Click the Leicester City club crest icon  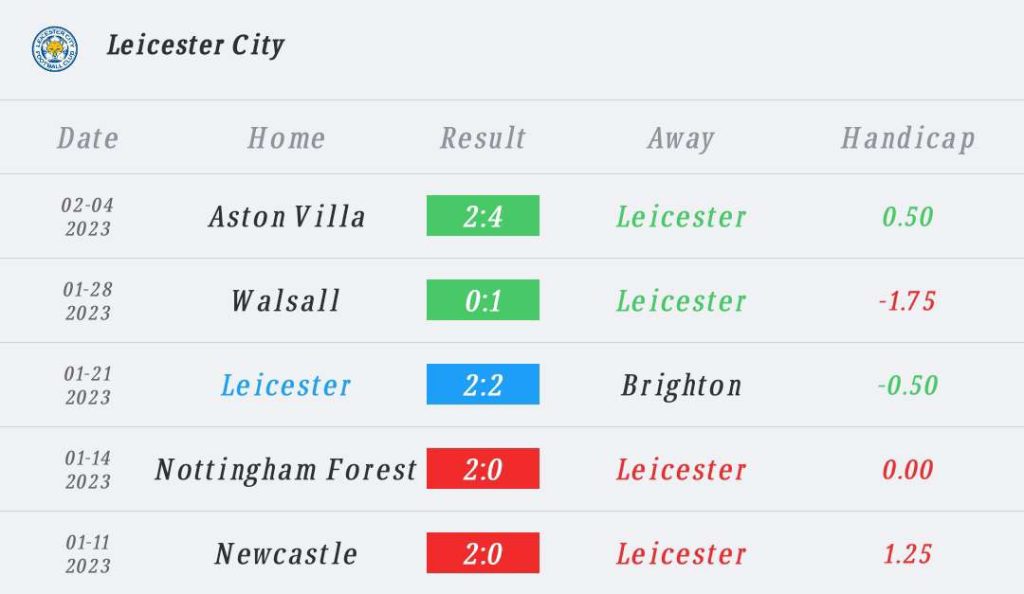click(x=55, y=49)
